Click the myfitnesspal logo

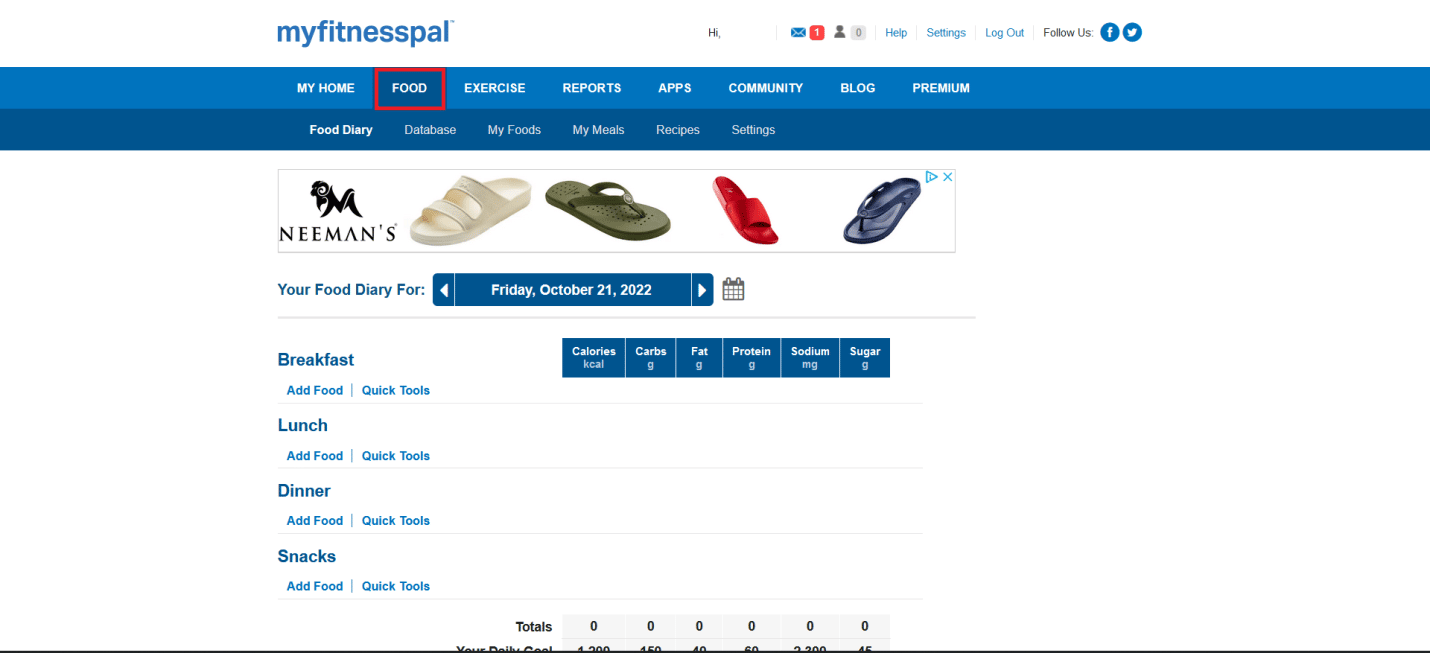point(366,32)
